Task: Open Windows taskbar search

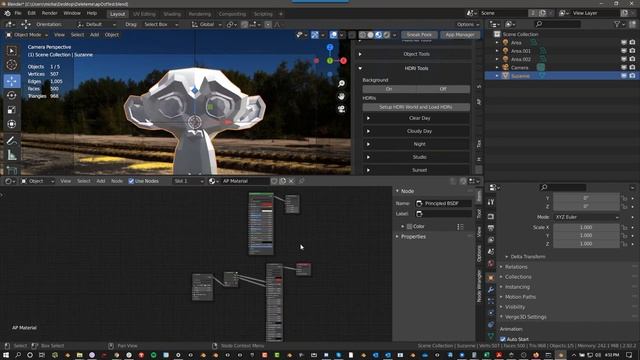Action: (x=18, y=355)
